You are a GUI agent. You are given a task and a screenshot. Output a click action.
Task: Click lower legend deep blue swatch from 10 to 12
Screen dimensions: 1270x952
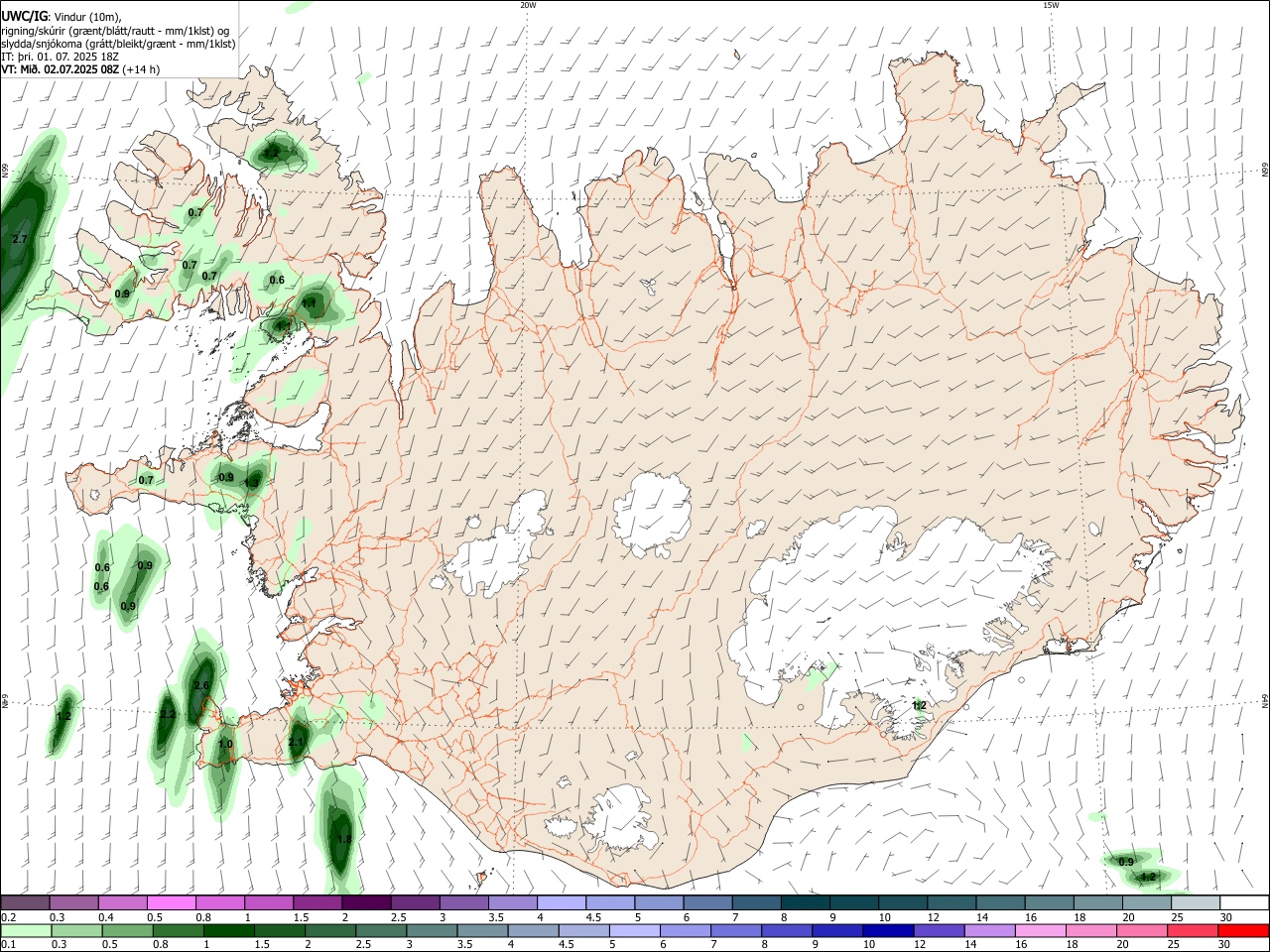pyautogui.click(x=886, y=930)
